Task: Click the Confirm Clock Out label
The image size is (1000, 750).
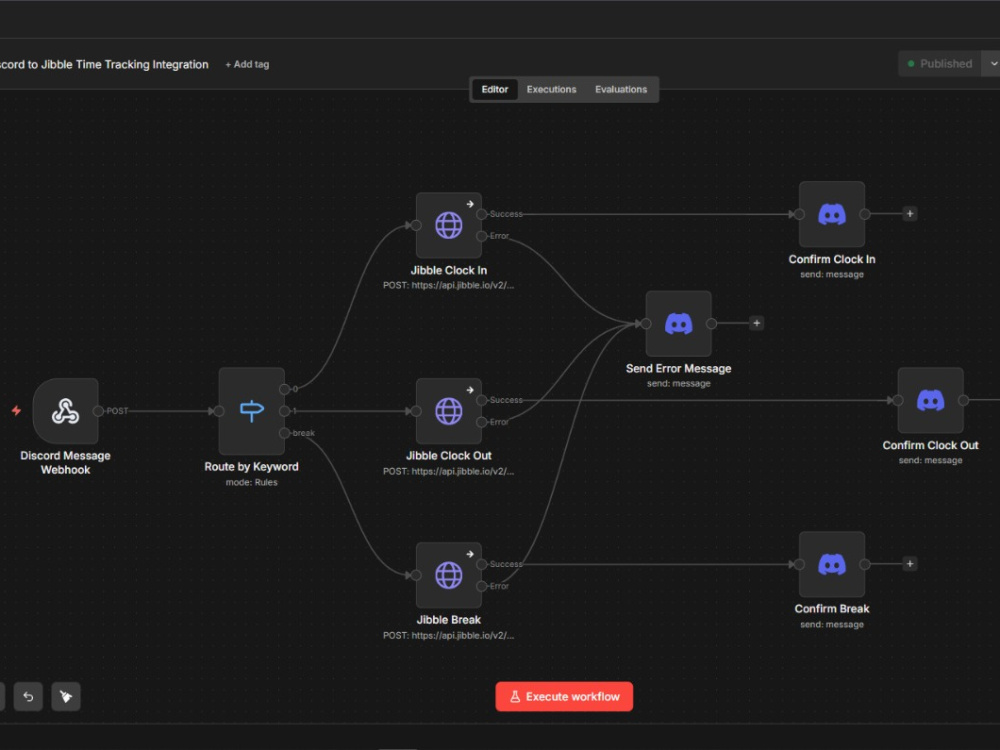Action: [x=930, y=445]
